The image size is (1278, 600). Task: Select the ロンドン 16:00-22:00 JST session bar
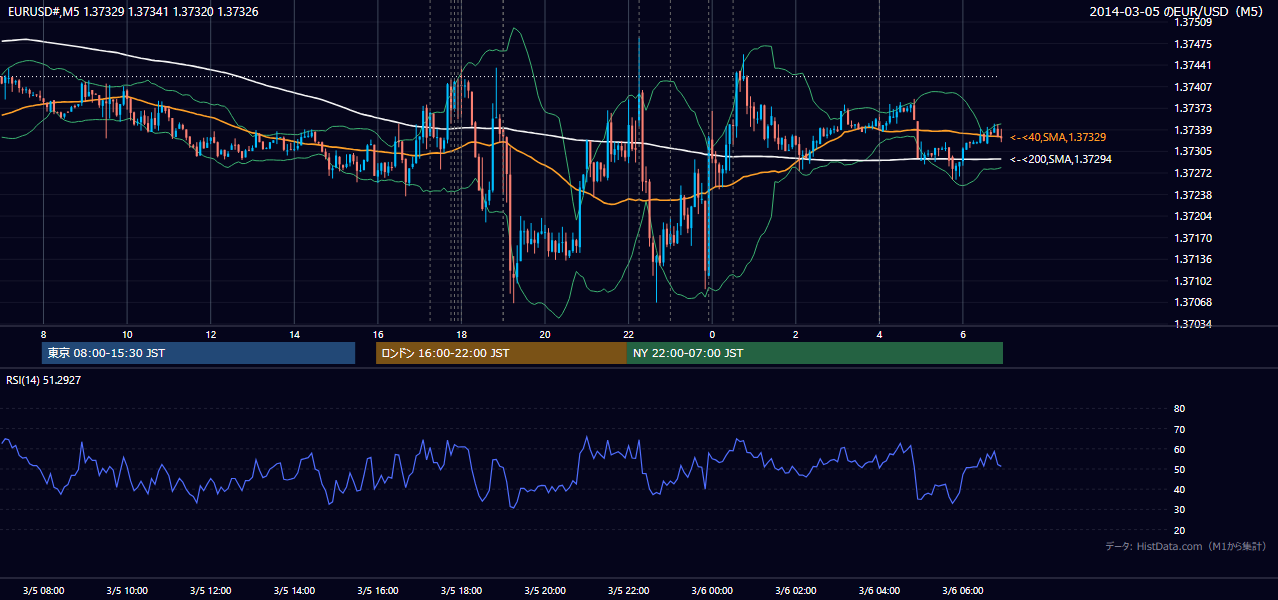click(x=501, y=353)
